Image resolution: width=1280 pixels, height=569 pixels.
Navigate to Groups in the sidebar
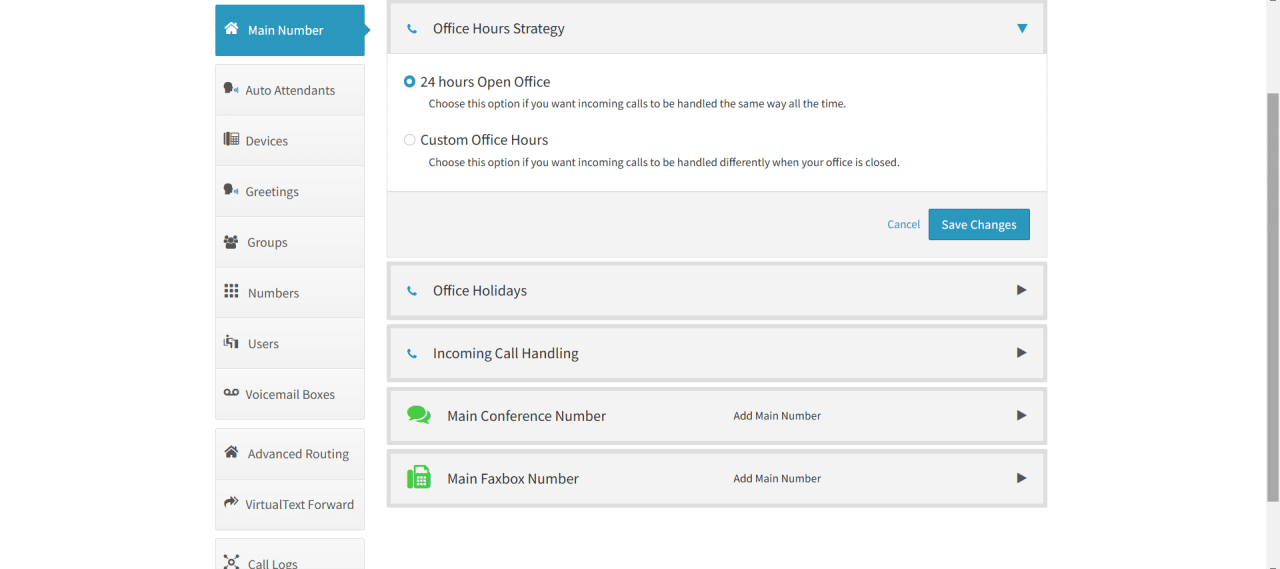coord(290,242)
